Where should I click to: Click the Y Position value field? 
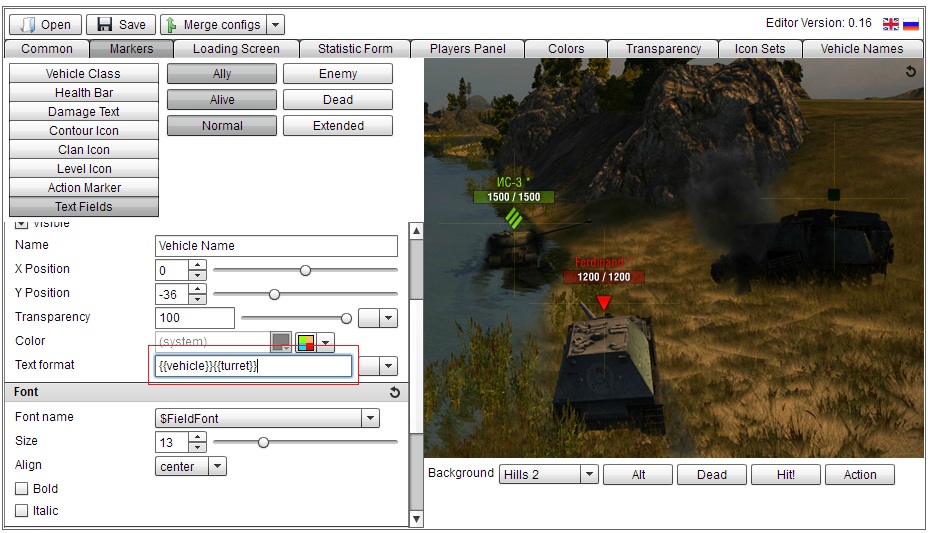pos(172,294)
